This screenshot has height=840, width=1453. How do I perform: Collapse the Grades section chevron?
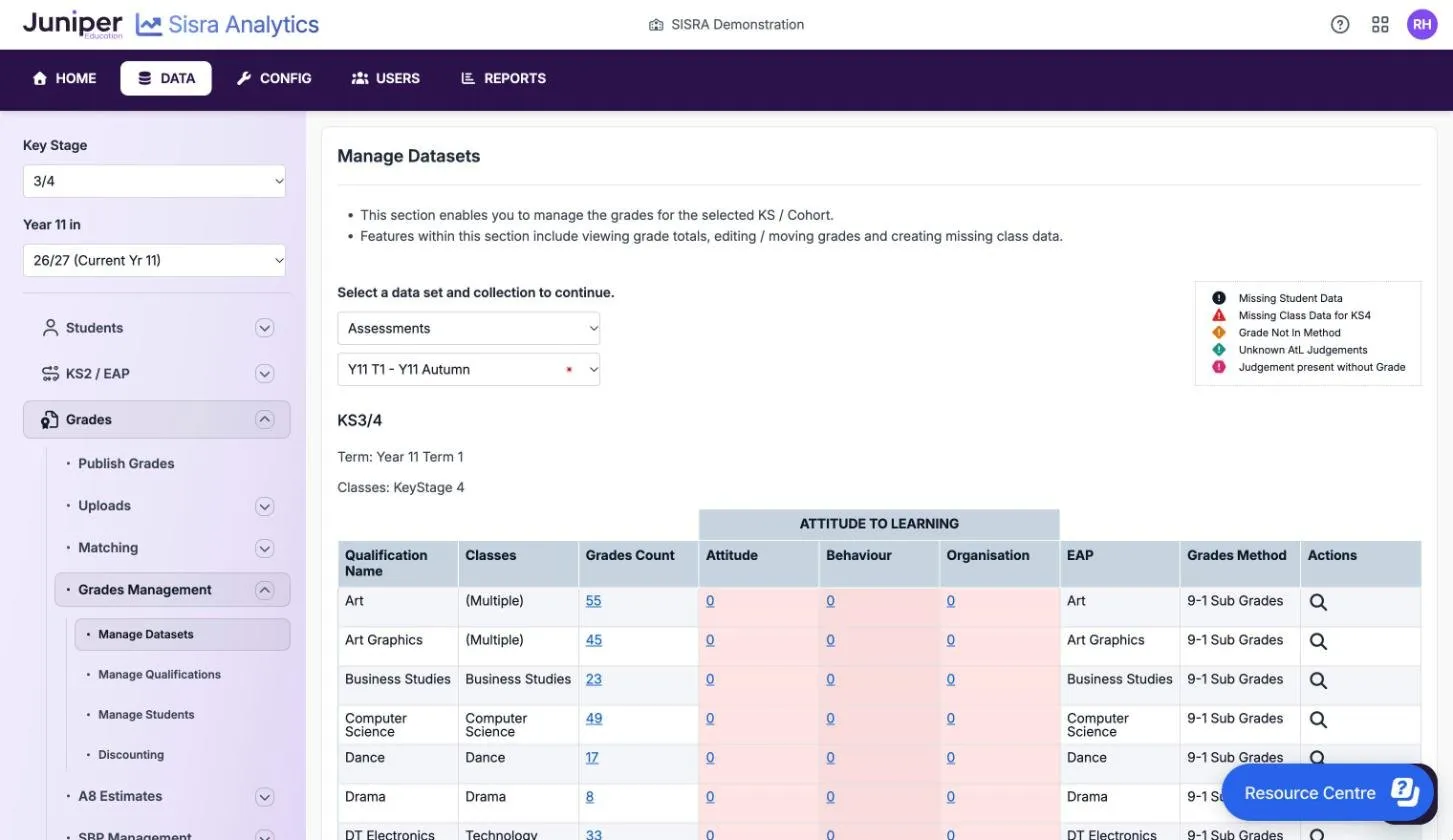point(264,420)
